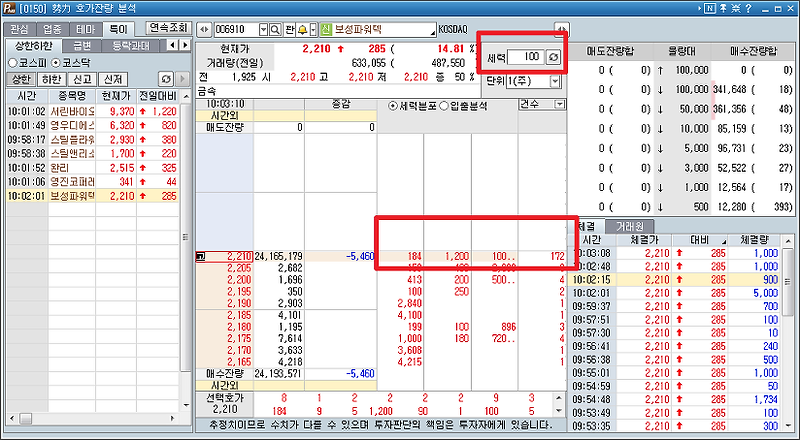Expand the stock name field corner arrow
This screenshot has width=800, height=440.
tap(433, 33)
